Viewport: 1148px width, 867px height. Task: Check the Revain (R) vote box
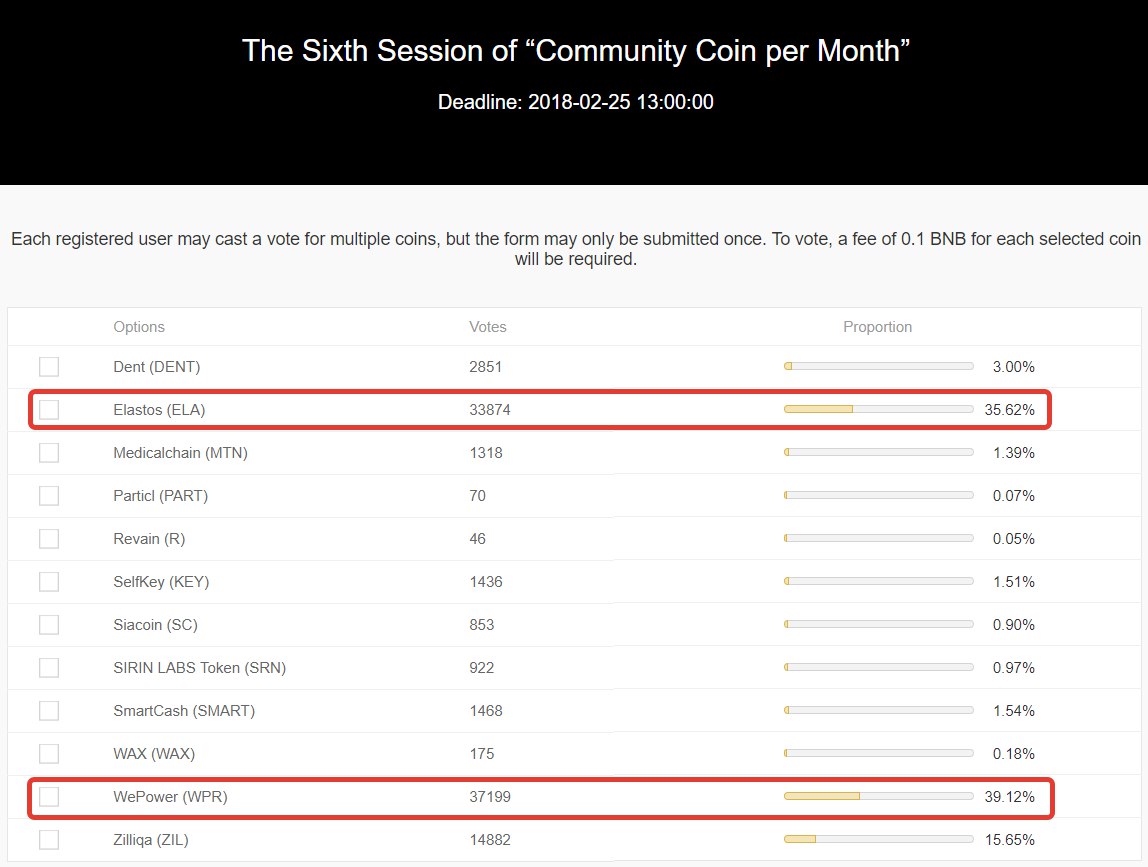(x=49, y=539)
